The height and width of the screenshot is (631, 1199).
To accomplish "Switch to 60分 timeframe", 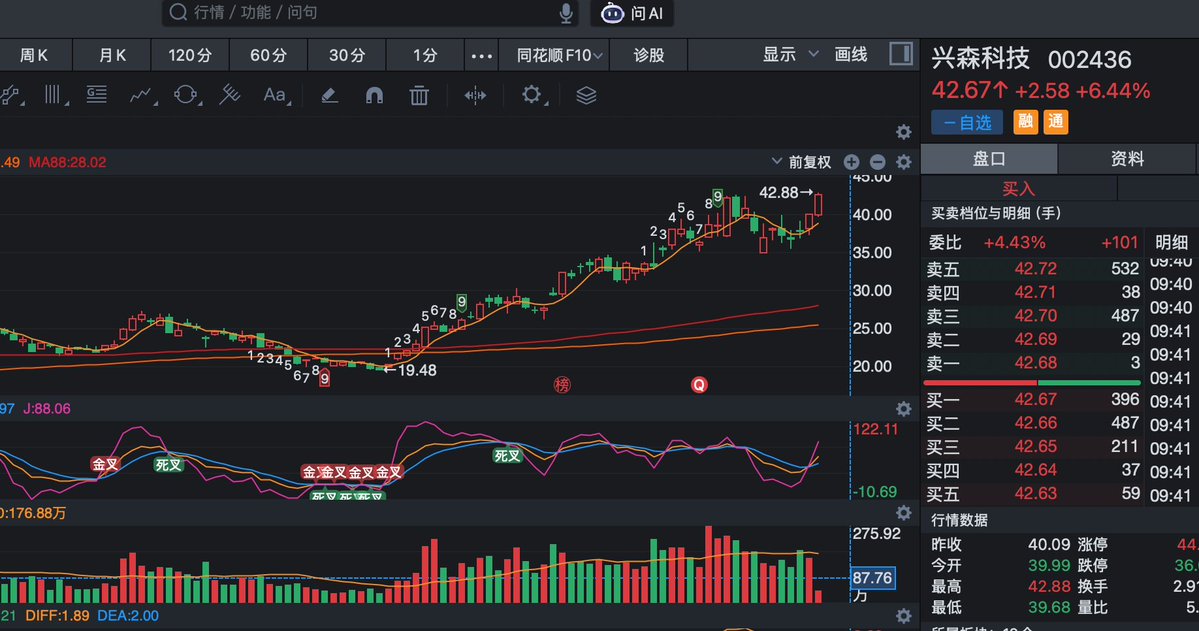I will tap(268, 55).
